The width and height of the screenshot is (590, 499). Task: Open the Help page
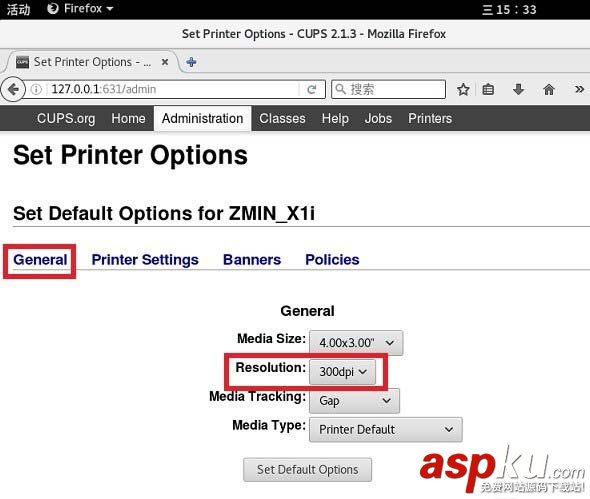[335, 119]
